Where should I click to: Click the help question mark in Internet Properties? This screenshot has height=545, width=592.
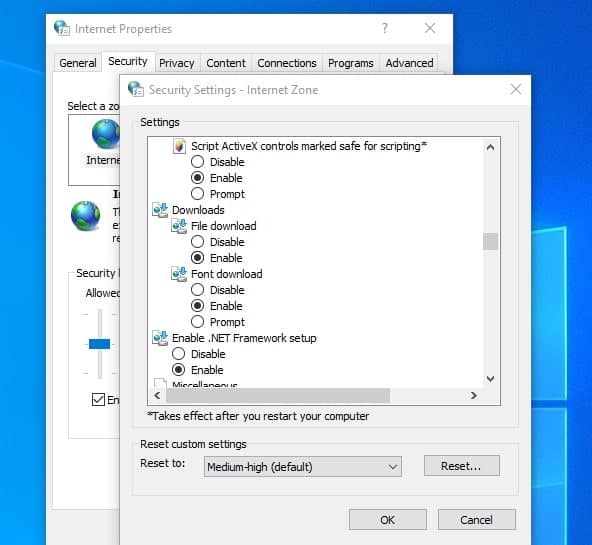385,28
